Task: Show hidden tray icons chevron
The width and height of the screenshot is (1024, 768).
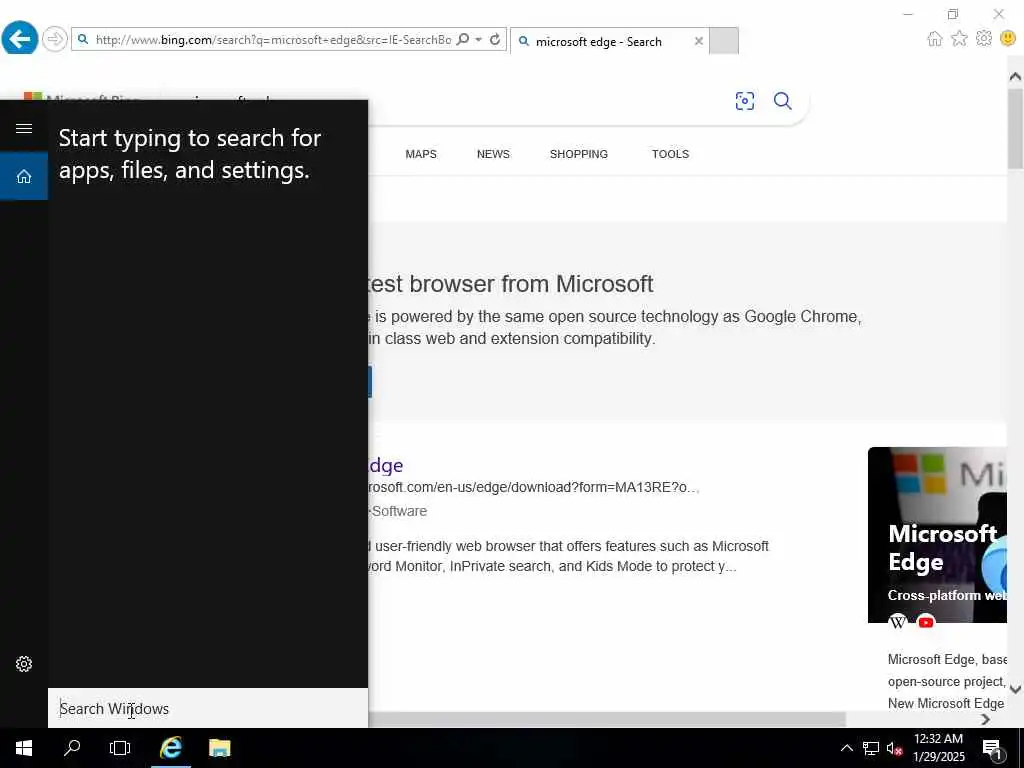Action: pyautogui.click(x=846, y=748)
